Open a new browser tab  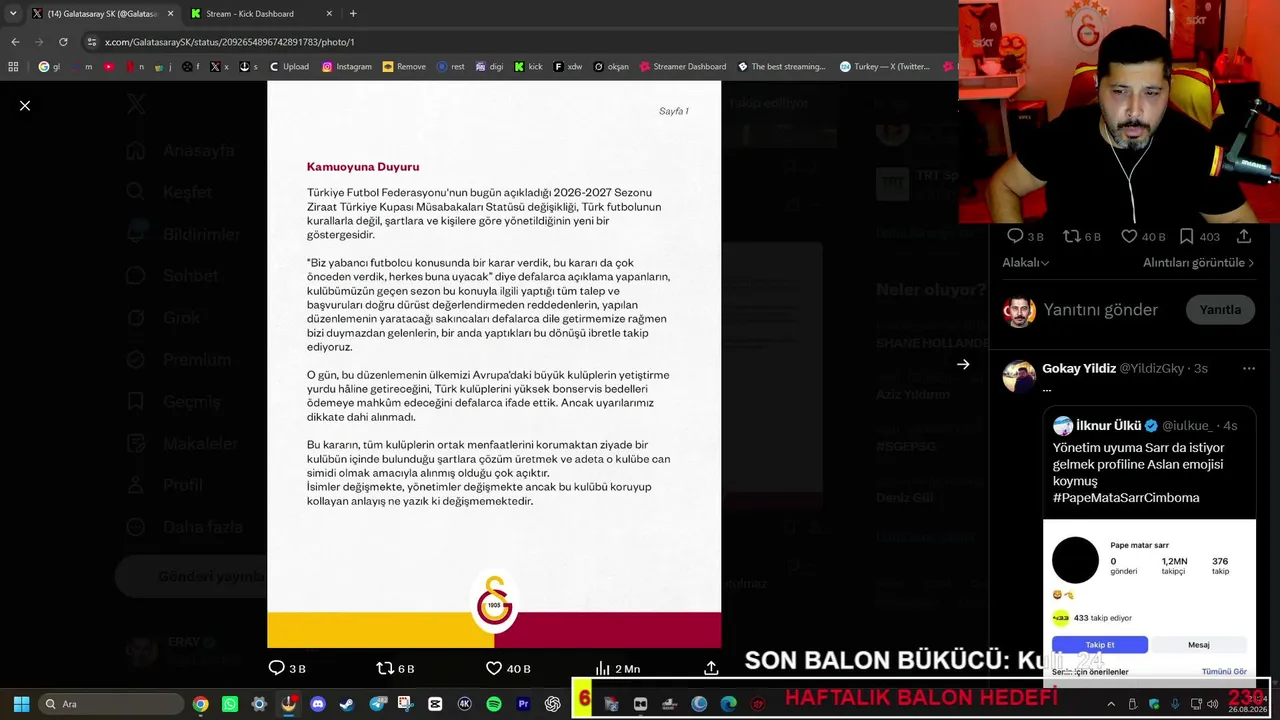pos(353,14)
